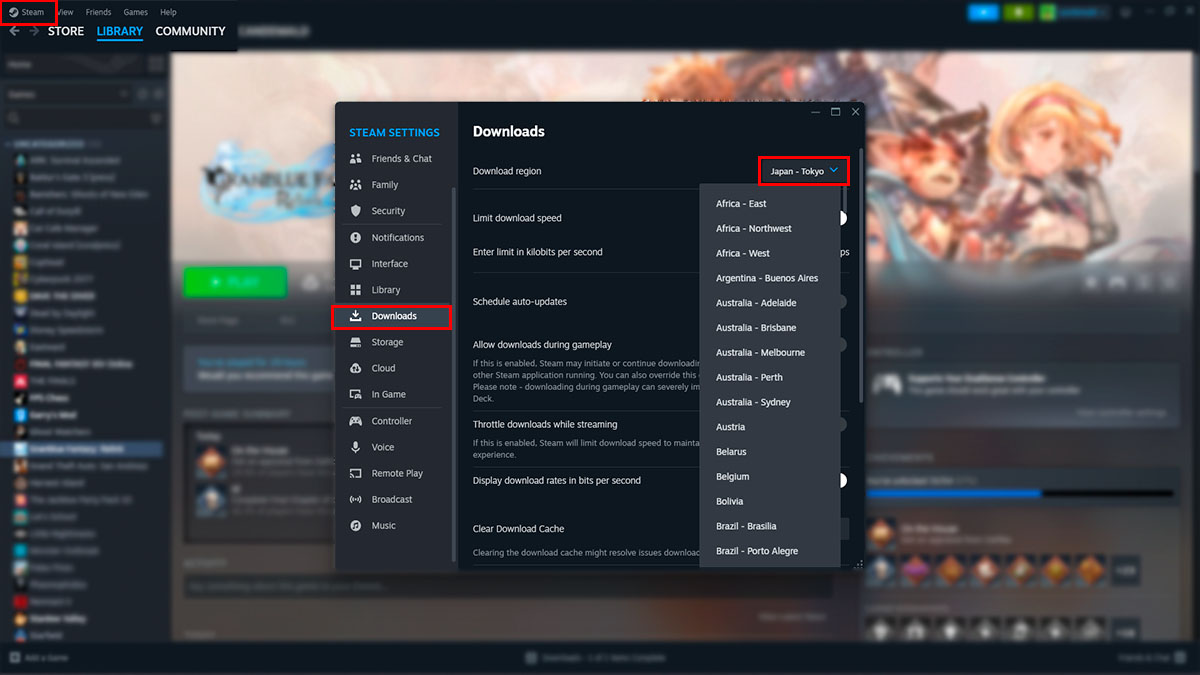This screenshot has width=1200, height=675.
Task: Open the Steam menu in menu bar
Action: click(x=28, y=12)
